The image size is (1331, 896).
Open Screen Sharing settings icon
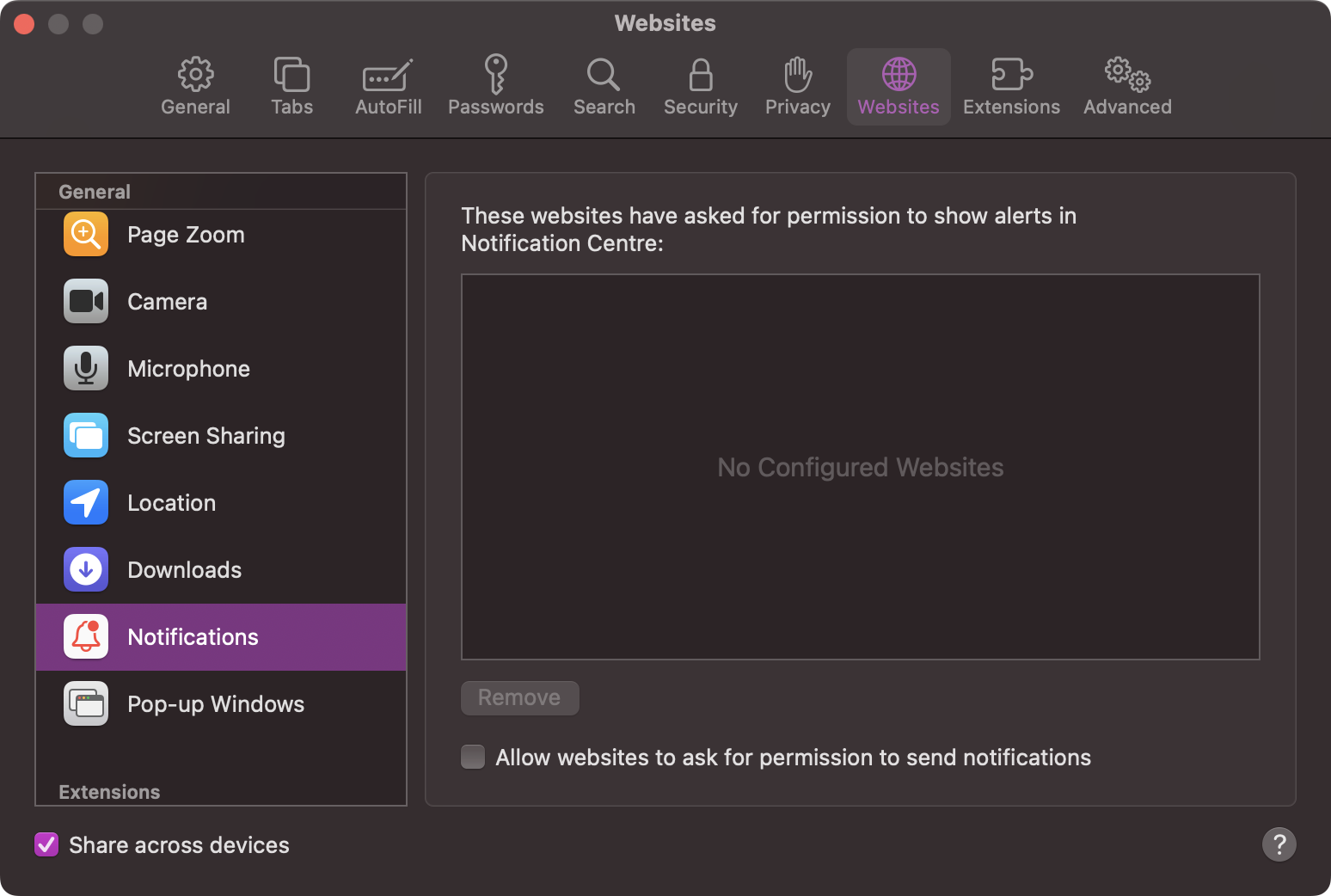click(86, 435)
